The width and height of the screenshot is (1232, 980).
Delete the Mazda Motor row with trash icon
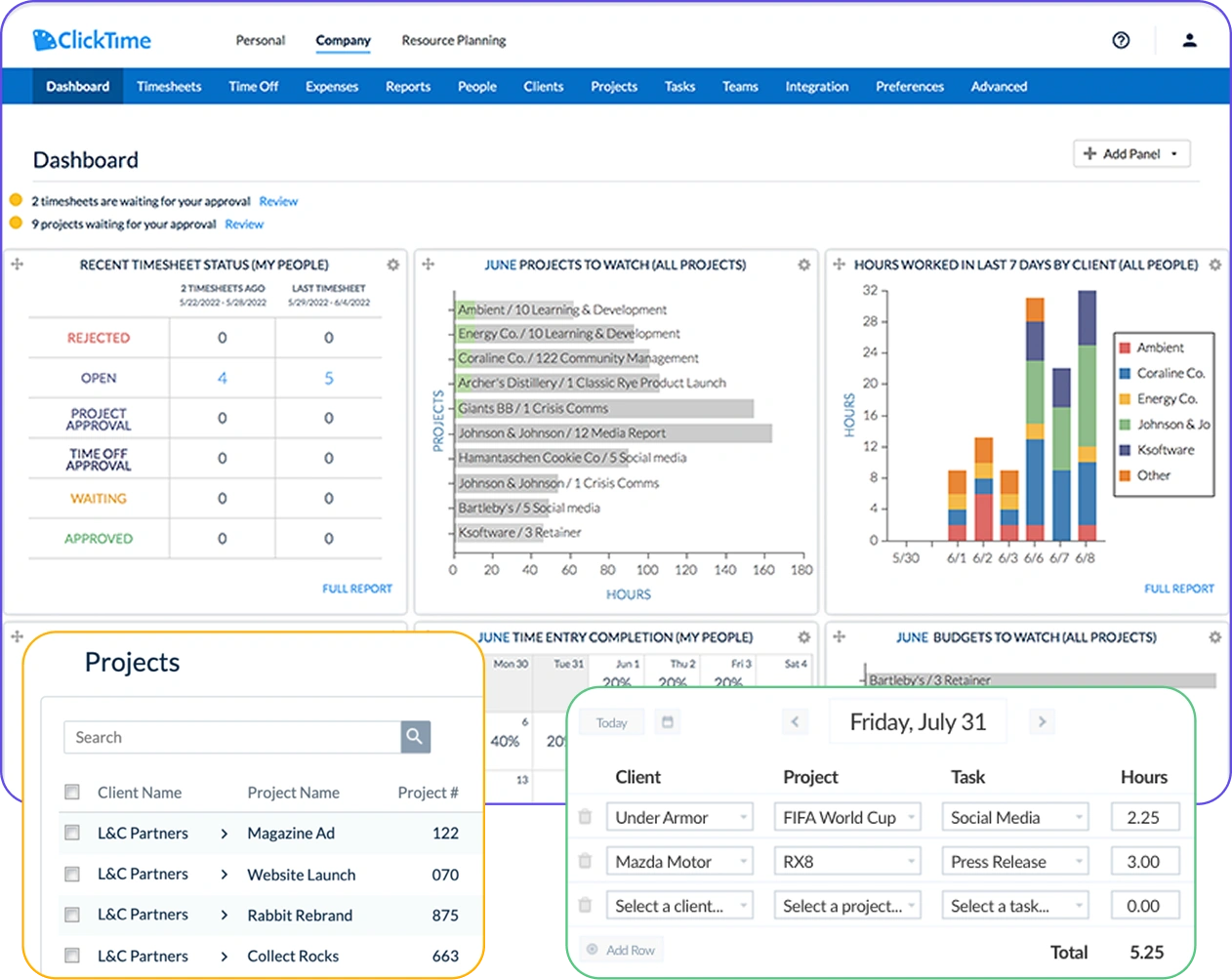click(x=585, y=861)
